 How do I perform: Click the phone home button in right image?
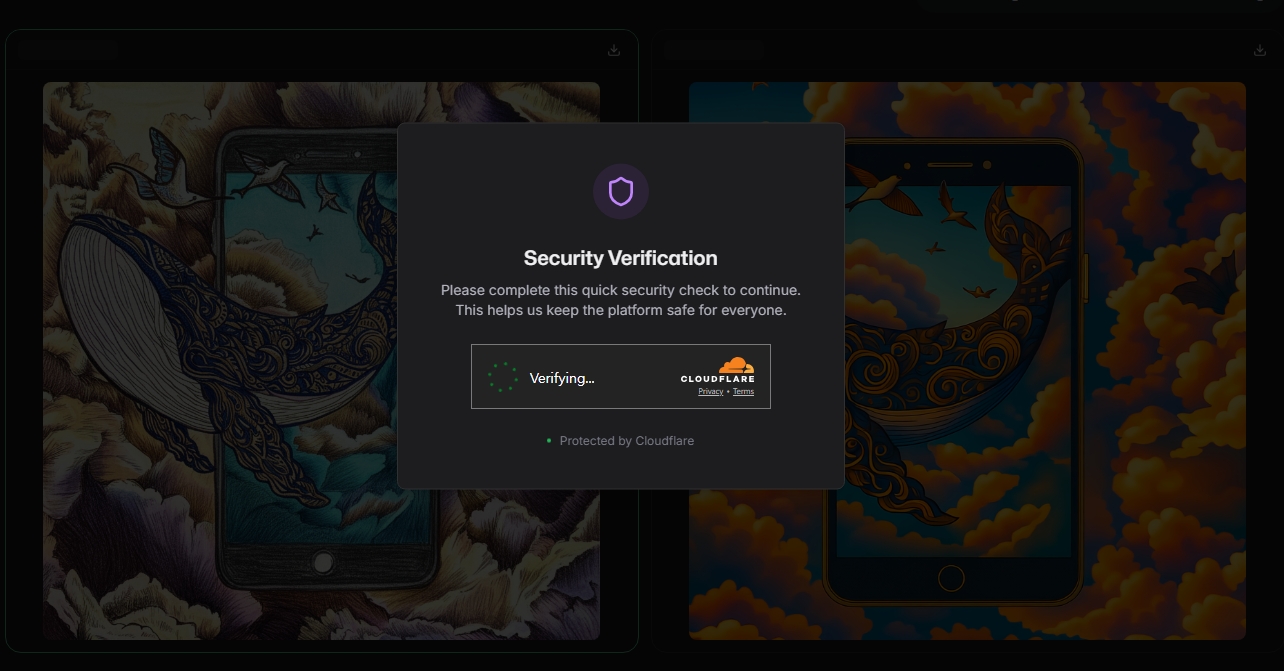click(x=951, y=578)
